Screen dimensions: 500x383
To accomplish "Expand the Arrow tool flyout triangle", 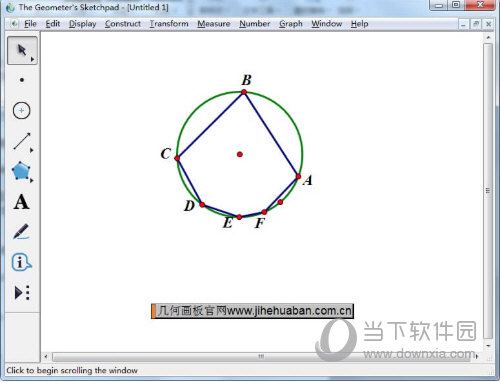I will (x=32, y=59).
